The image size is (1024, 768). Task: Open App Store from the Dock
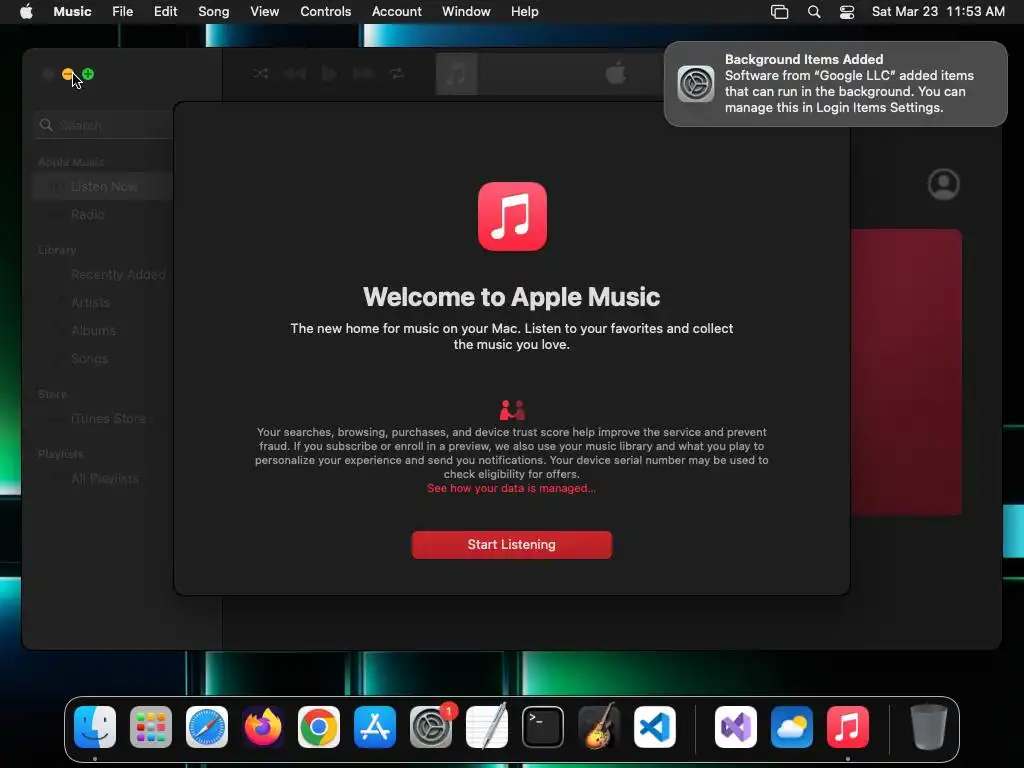(375, 727)
